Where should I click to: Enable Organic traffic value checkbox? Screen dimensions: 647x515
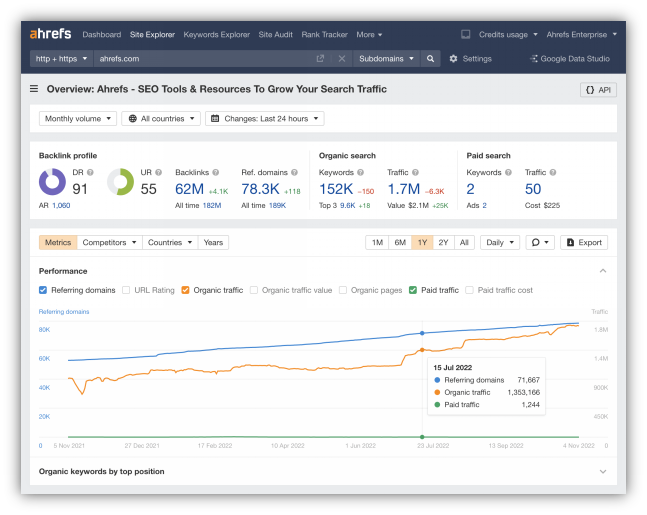[254, 290]
